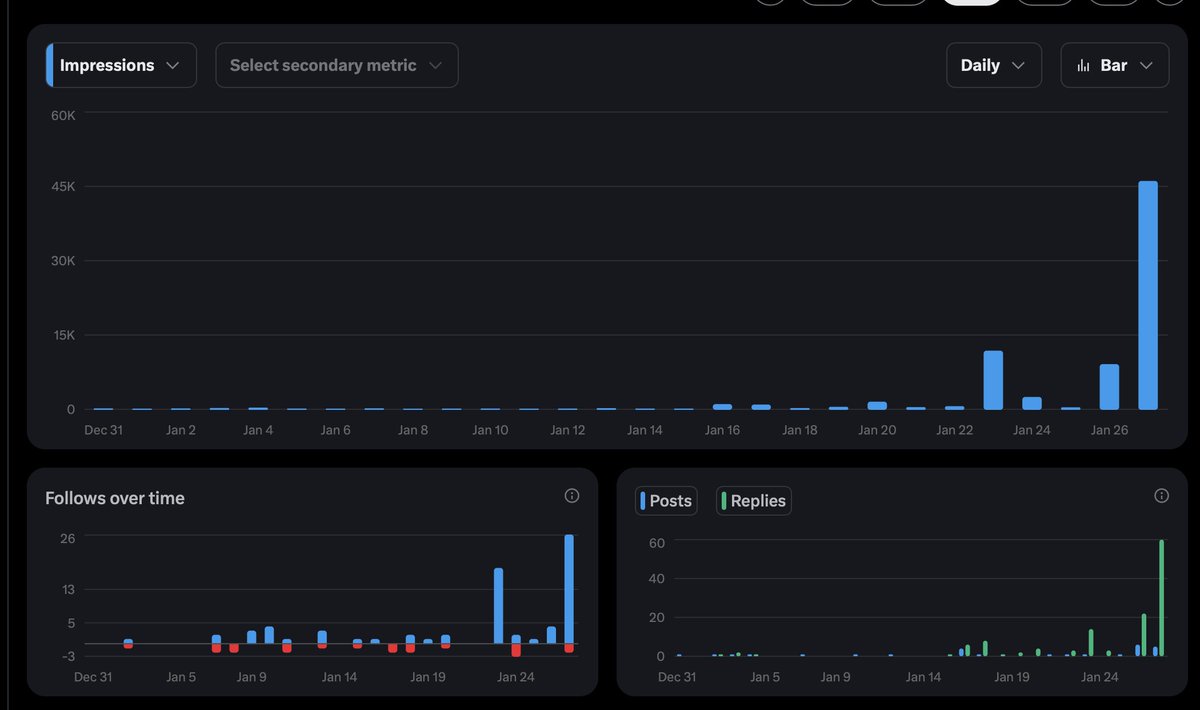Expand the Bar selector chevron
The width and height of the screenshot is (1200, 710).
(1145, 64)
